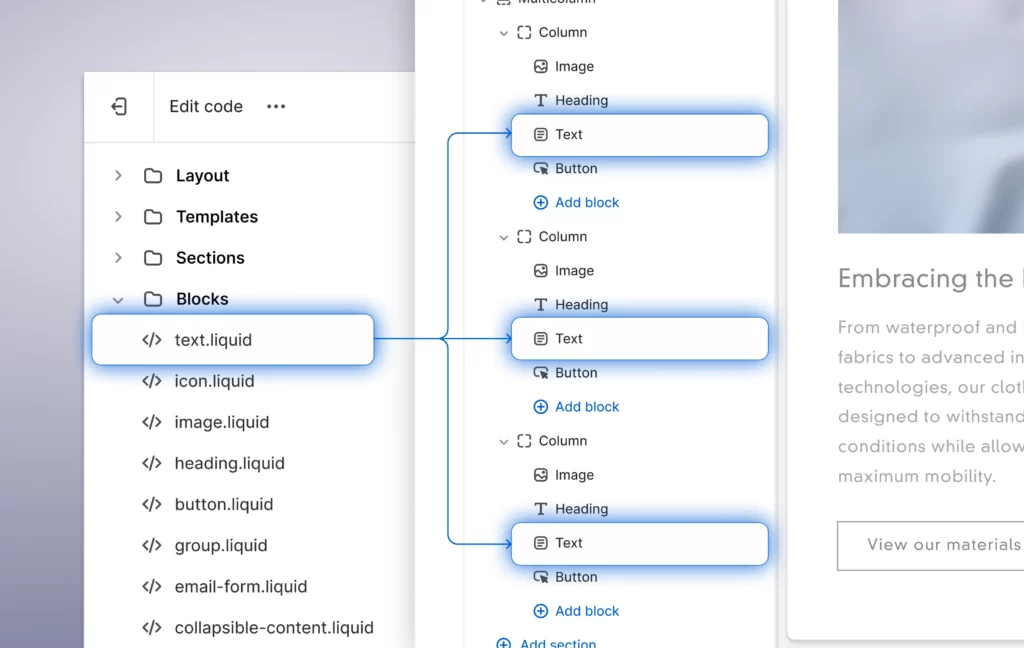Open collapsible-content.liquid file
1024x648 pixels.
(273, 628)
